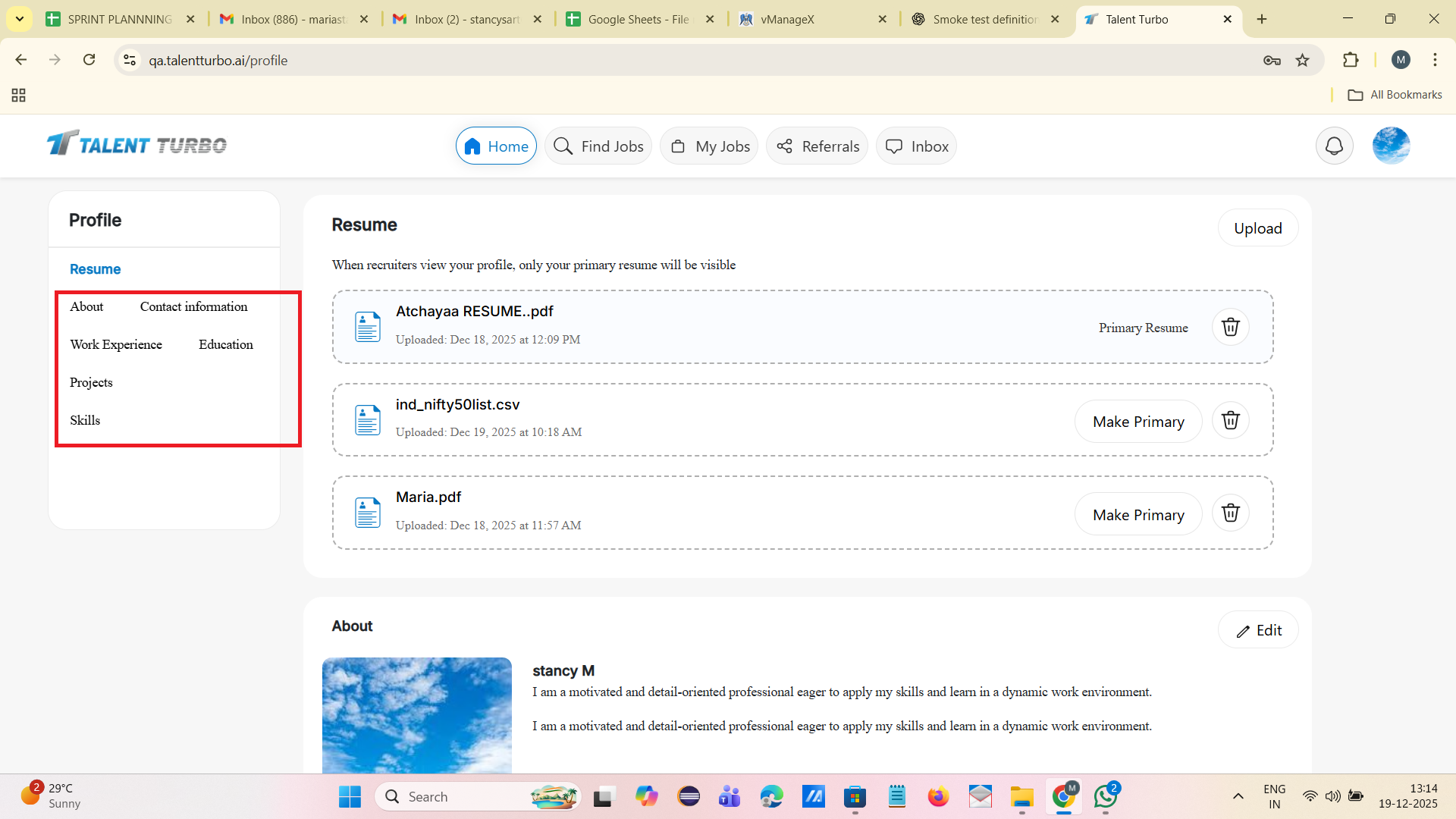Image resolution: width=1456 pixels, height=819 pixels.
Task: Open the Referrals navigation tab
Action: click(817, 146)
